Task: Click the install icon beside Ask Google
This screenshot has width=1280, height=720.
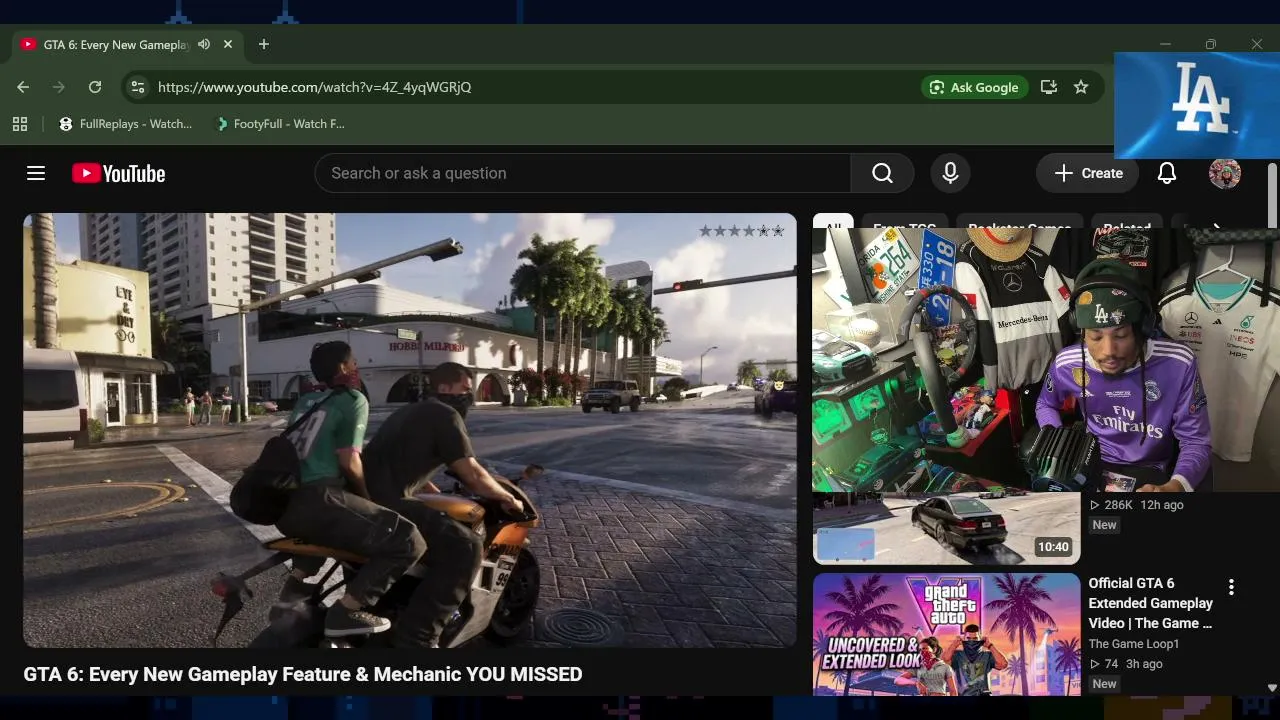Action: click(x=1049, y=87)
